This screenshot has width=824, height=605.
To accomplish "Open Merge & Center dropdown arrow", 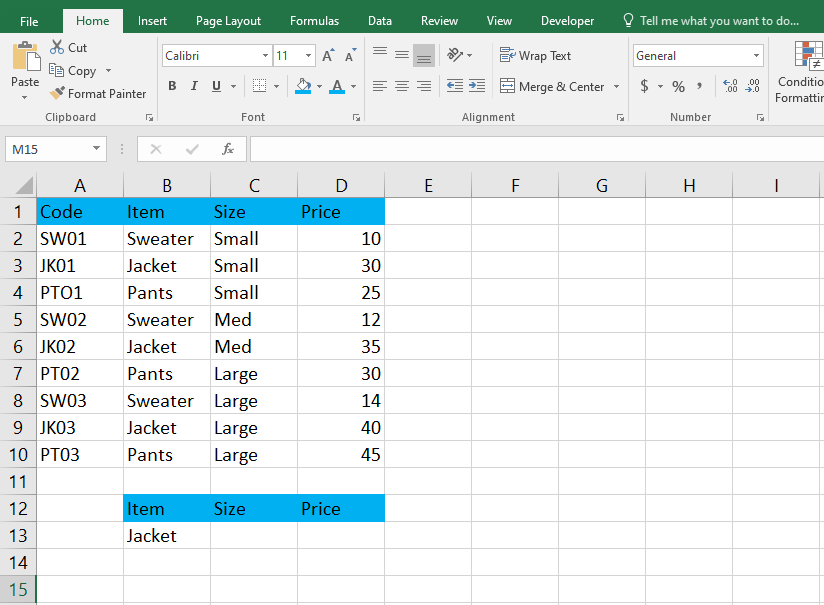I will (616, 86).
